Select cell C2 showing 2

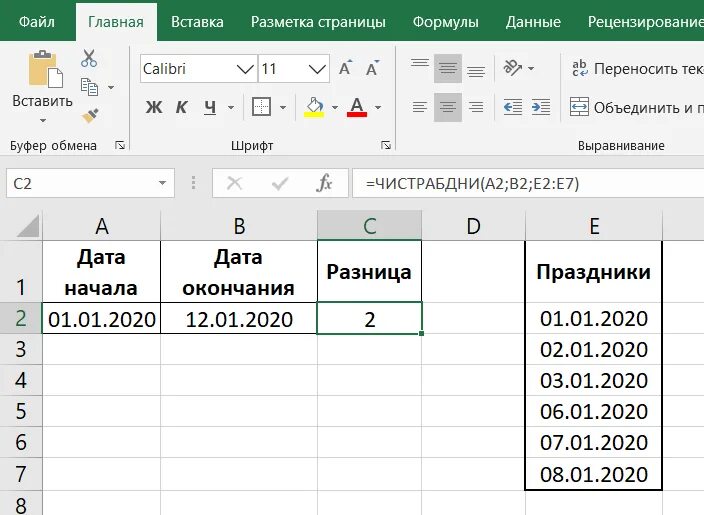pos(369,318)
